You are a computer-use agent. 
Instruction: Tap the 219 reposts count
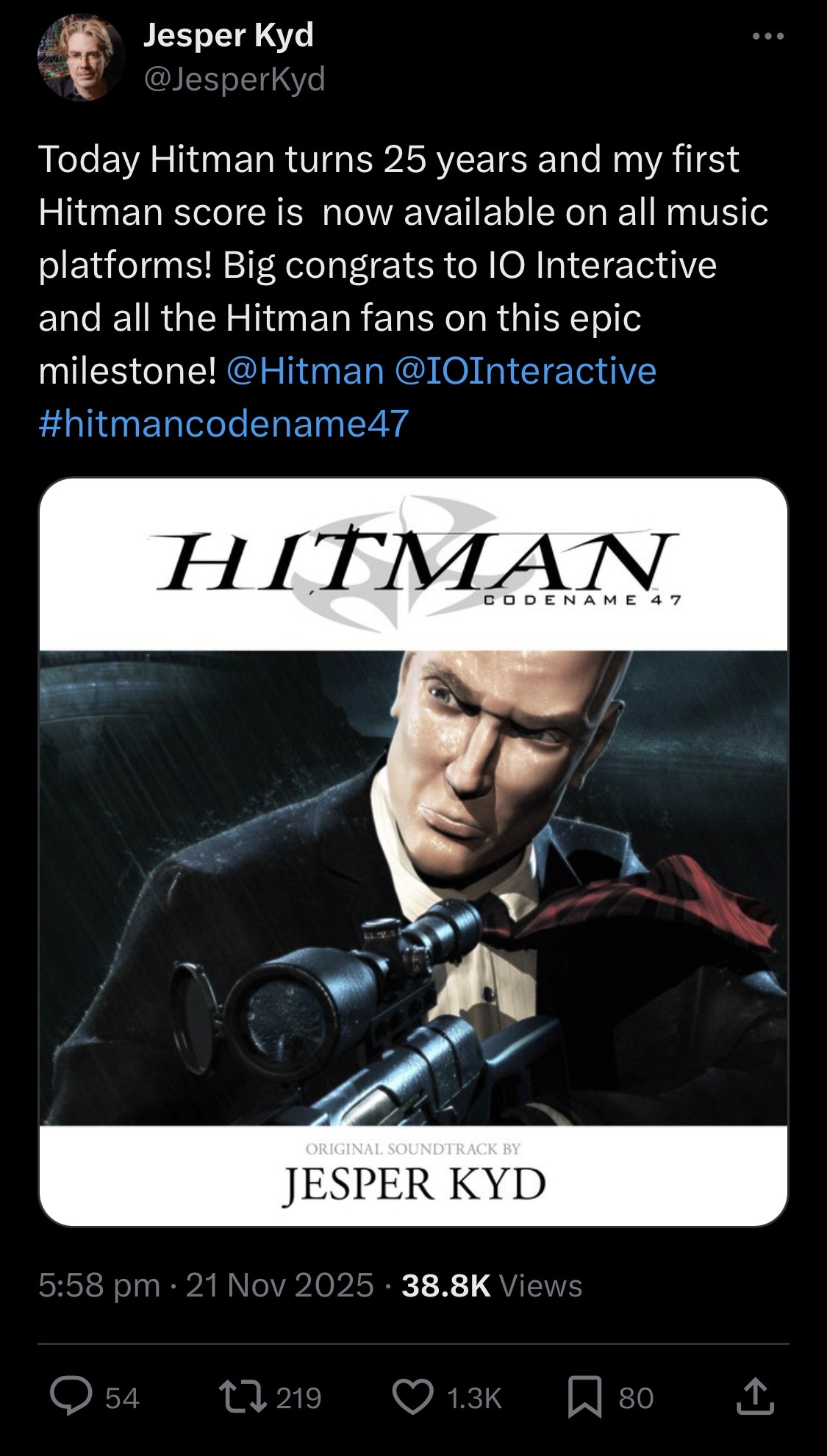[298, 1397]
